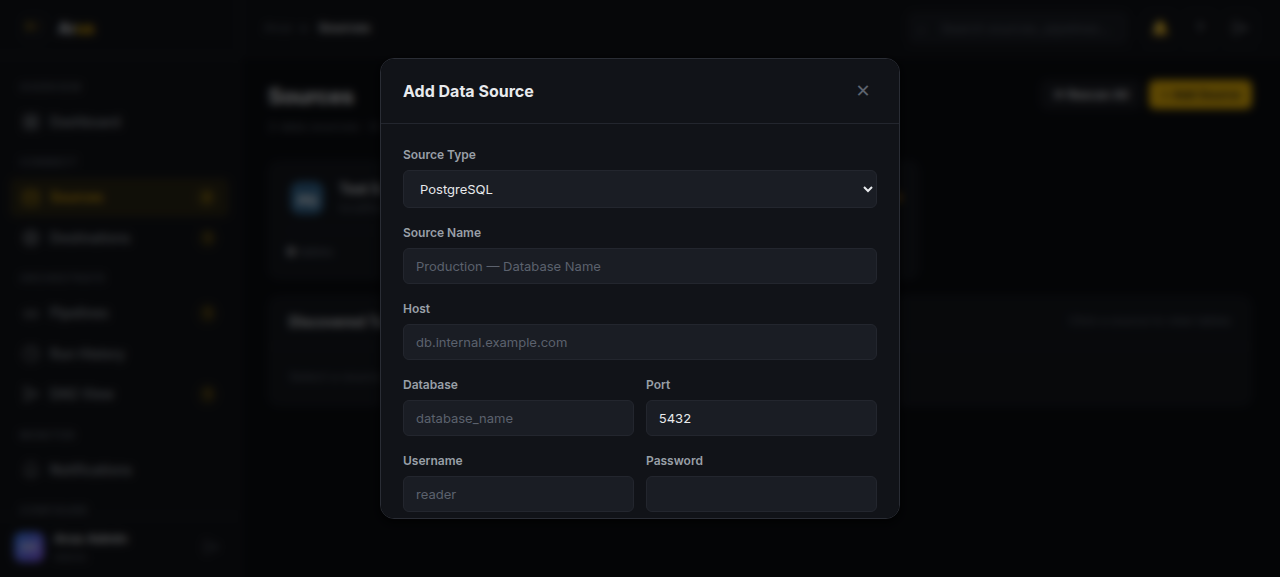Open Notifications in the blurred sidebar
The width and height of the screenshot is (1280, 577).
pyautogui.click(x=120, y=470)
